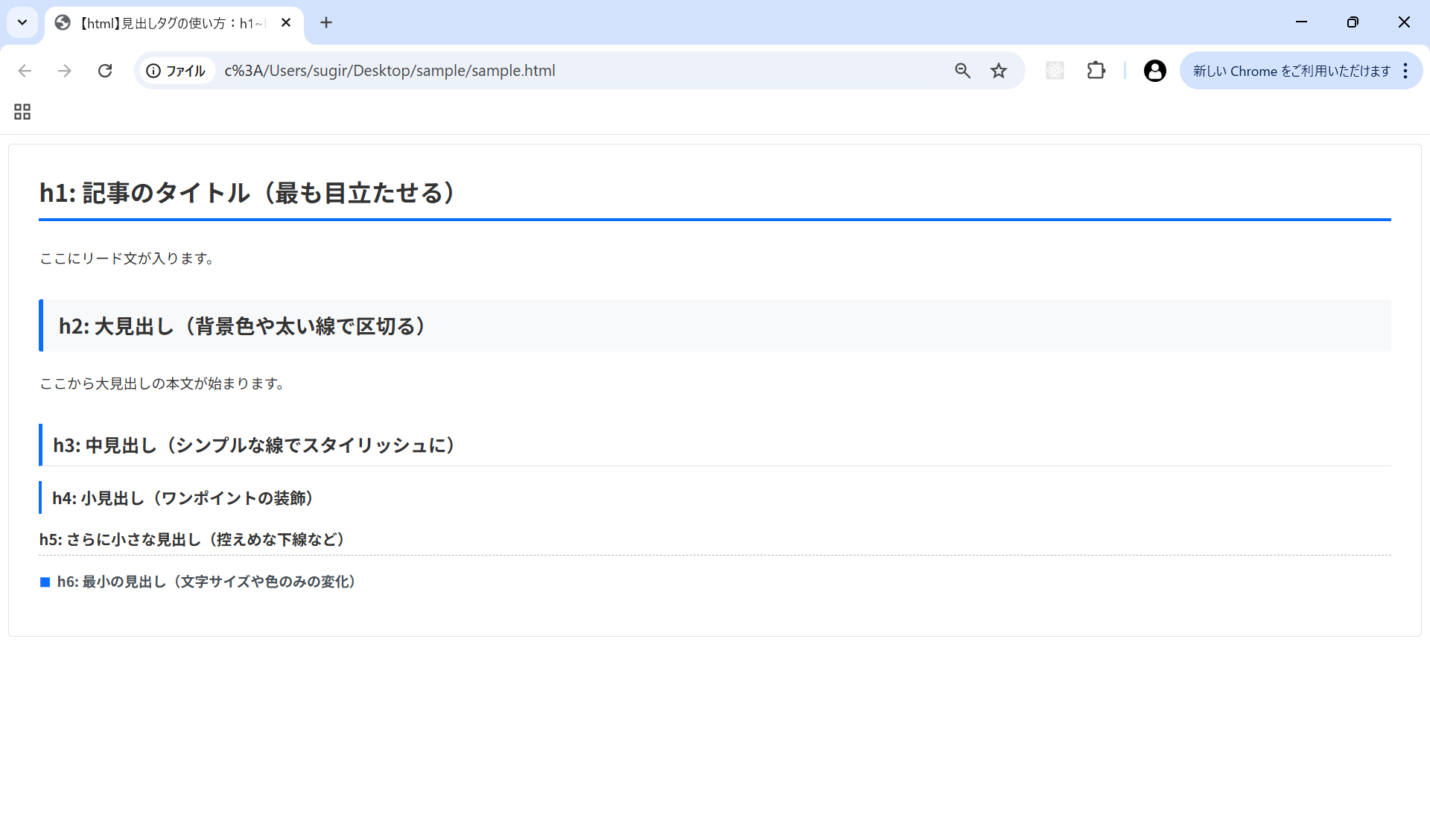The height and width of the screenshot is (840, 1430).
Task: Open a new tab with the plus button
Action: tap(326, 22)
